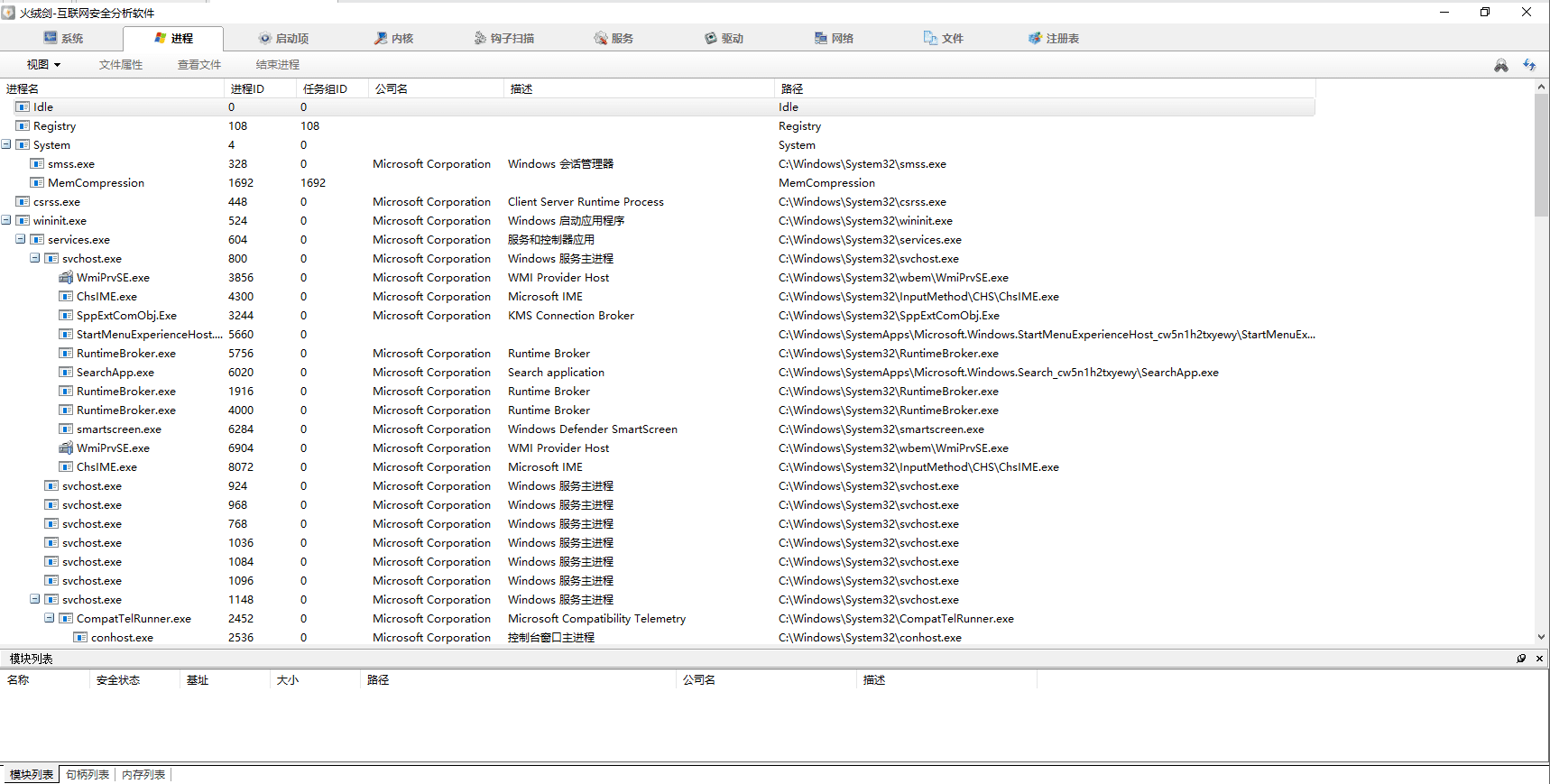Click the MemCompression process icon
This screenshot has height=784, width=1550.
point(37,182)
